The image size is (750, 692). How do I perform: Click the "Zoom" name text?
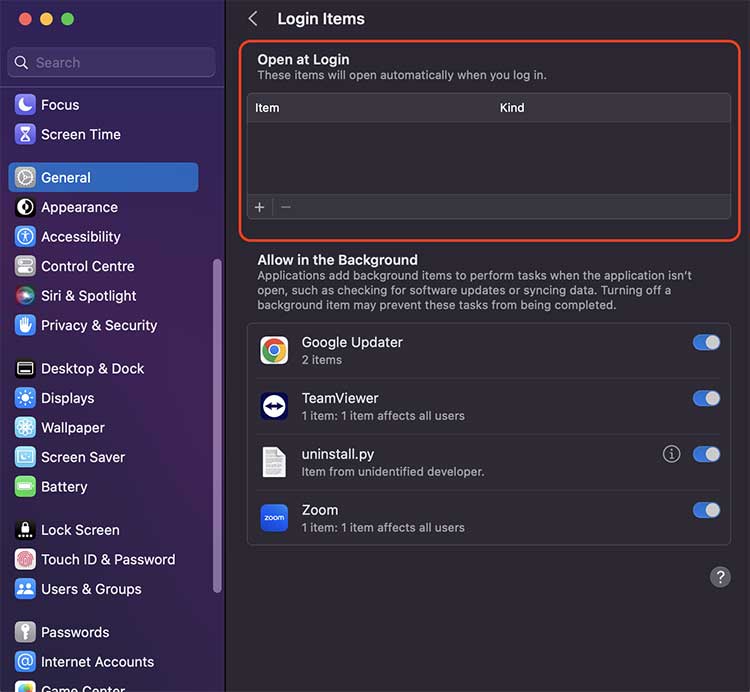pyautogui.click(x=320, y=510)
